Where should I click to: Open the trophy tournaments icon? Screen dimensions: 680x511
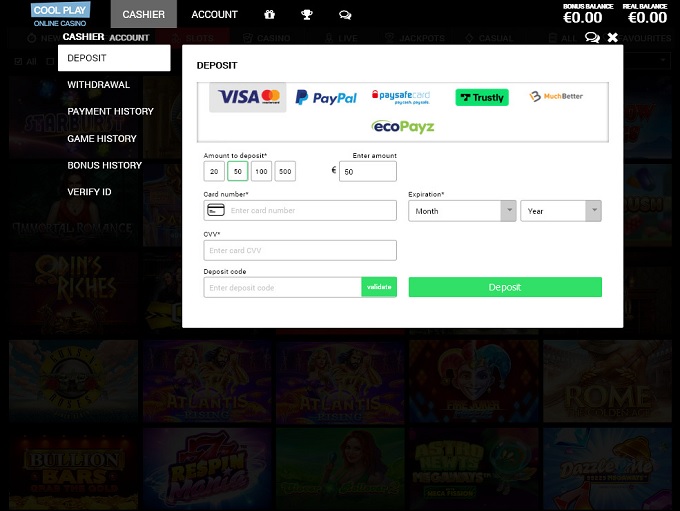point(307,15)
